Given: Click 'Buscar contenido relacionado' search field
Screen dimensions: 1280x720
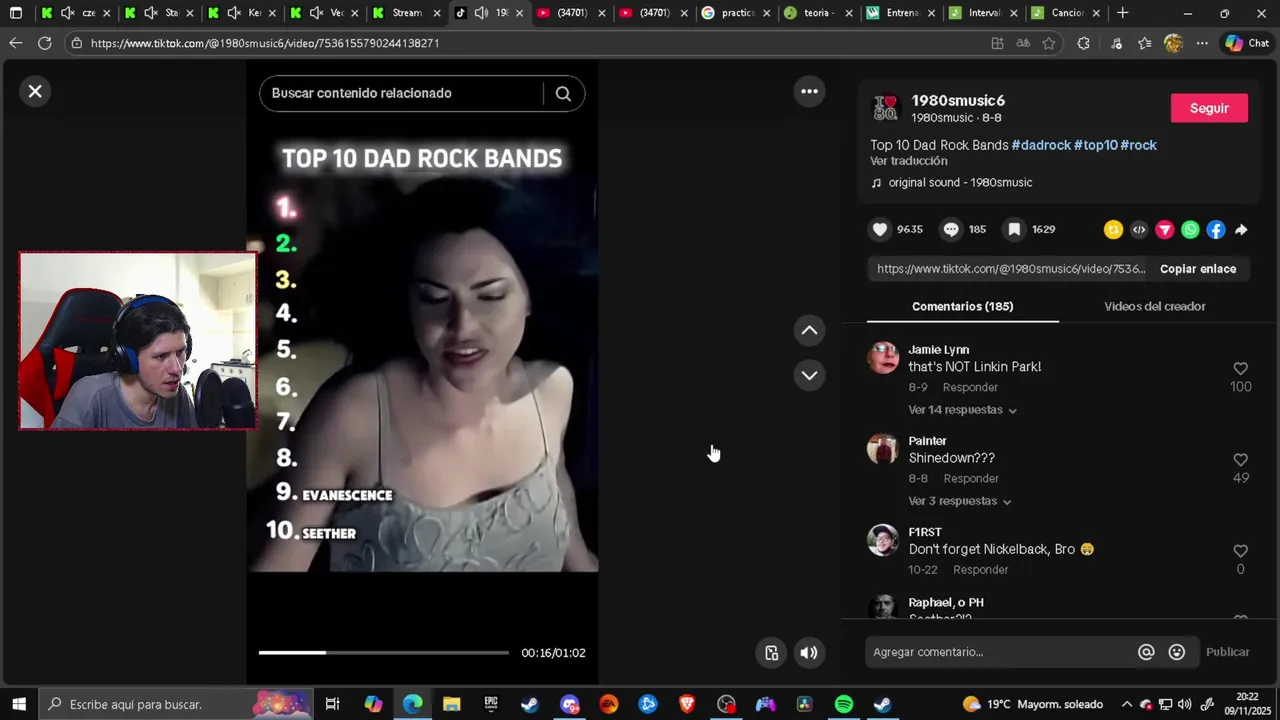Looking at the screenshot, I should tap(405, 93).
